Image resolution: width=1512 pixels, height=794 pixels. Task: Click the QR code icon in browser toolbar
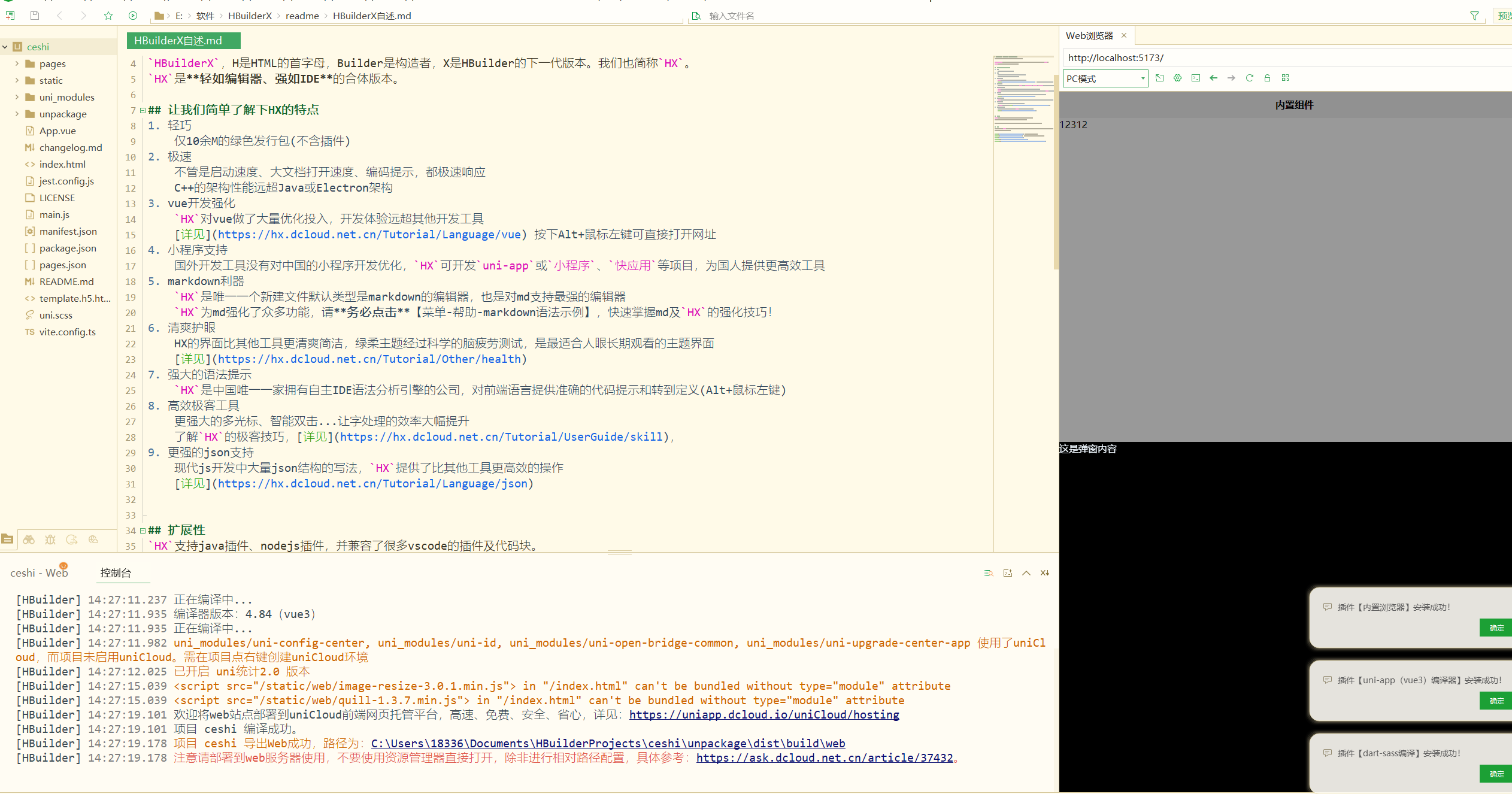(x=1285, y=78)
